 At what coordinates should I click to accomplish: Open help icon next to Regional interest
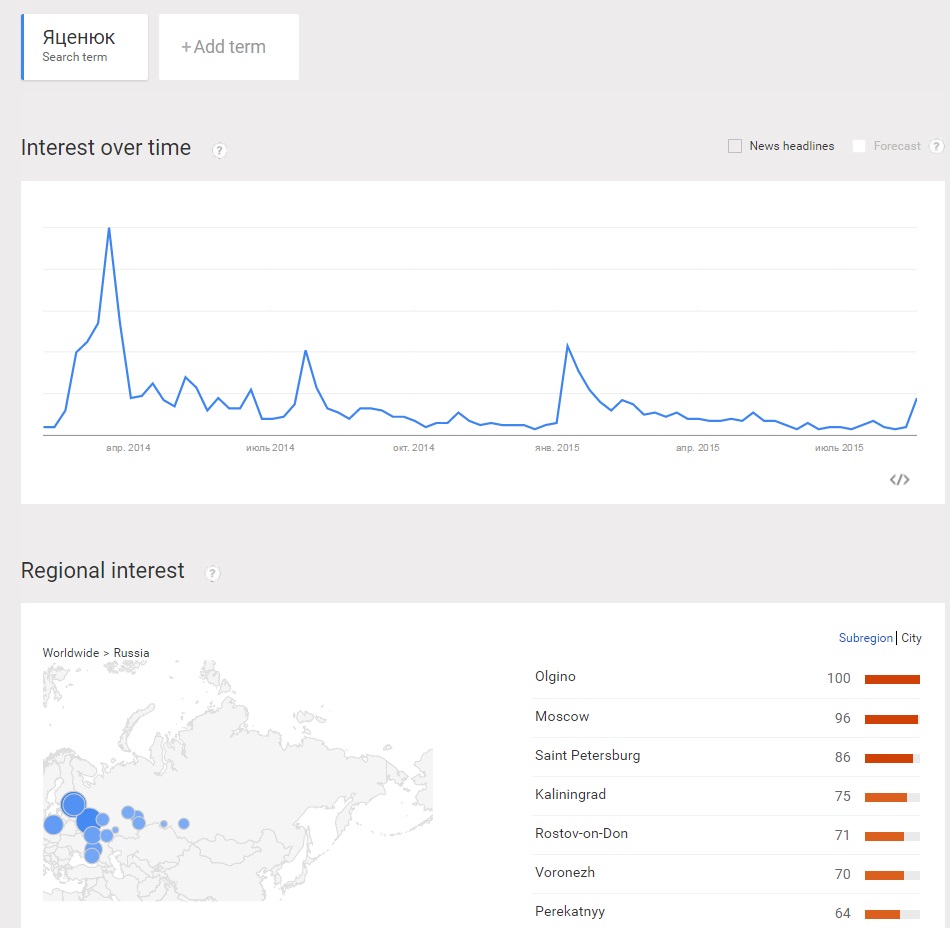(212, 573)
